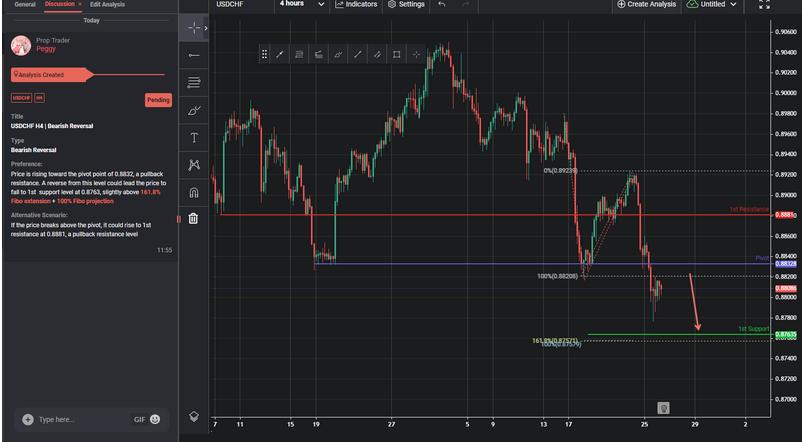Viewport: 802px width, 442px height.
Task: Open the emoji picker
Action: (155, 419)
